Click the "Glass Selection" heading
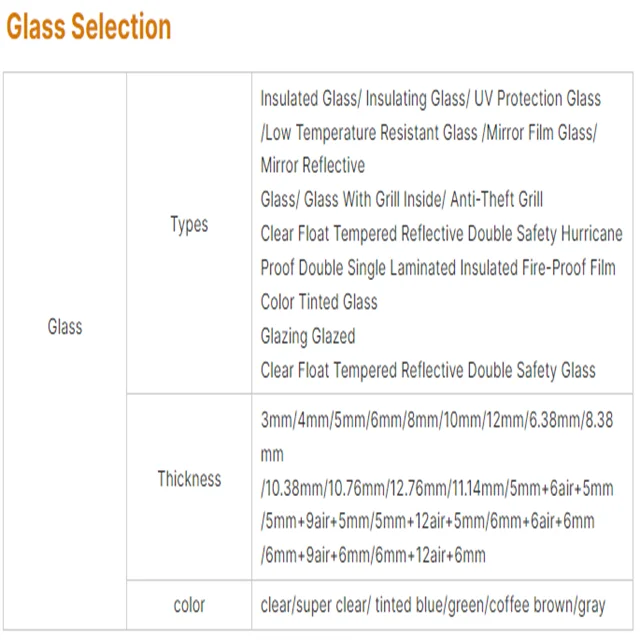This screenshot has width=640, height=640. coord(89,26)
